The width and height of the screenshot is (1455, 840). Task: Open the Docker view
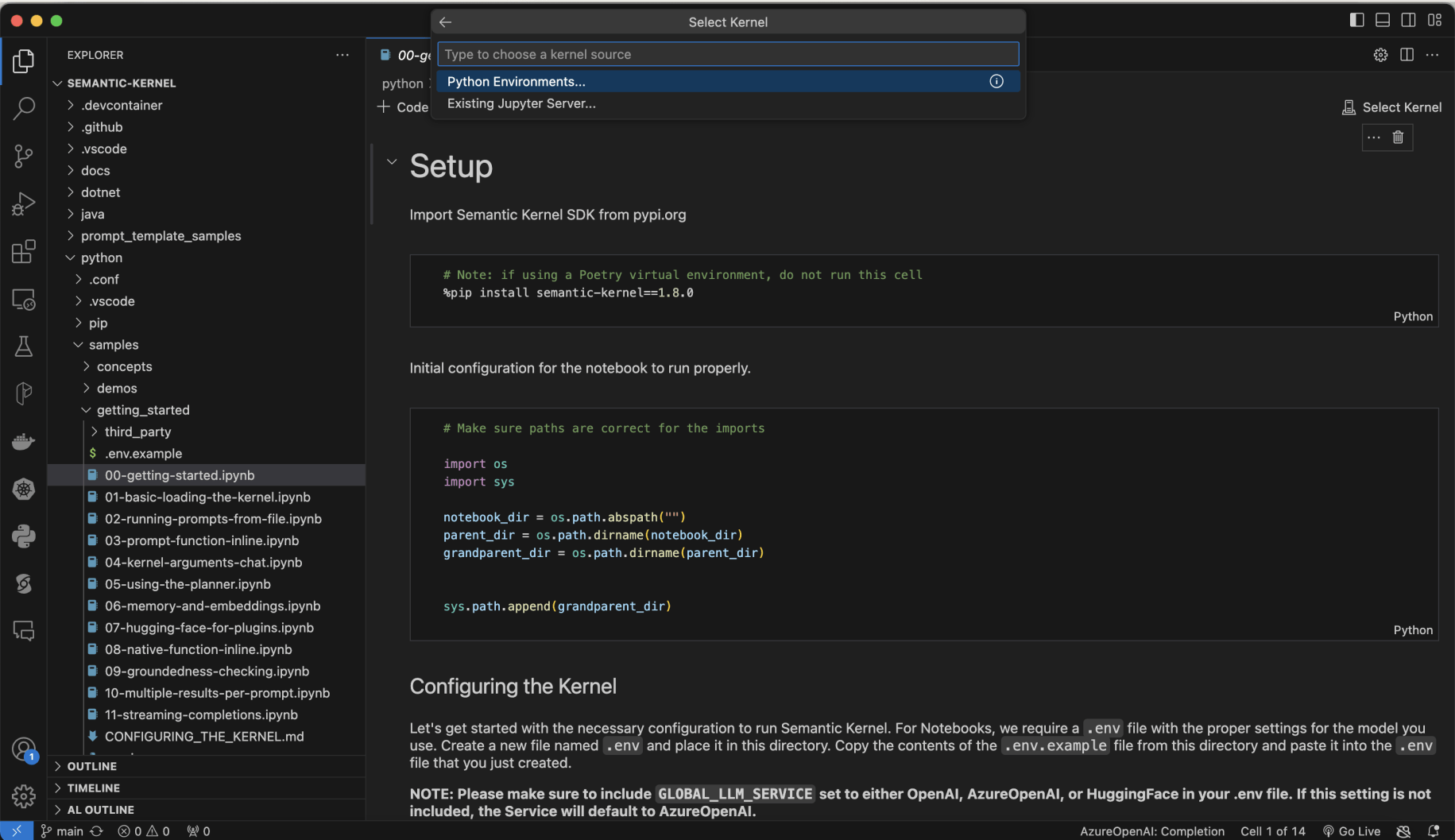[x=24, y=442]
